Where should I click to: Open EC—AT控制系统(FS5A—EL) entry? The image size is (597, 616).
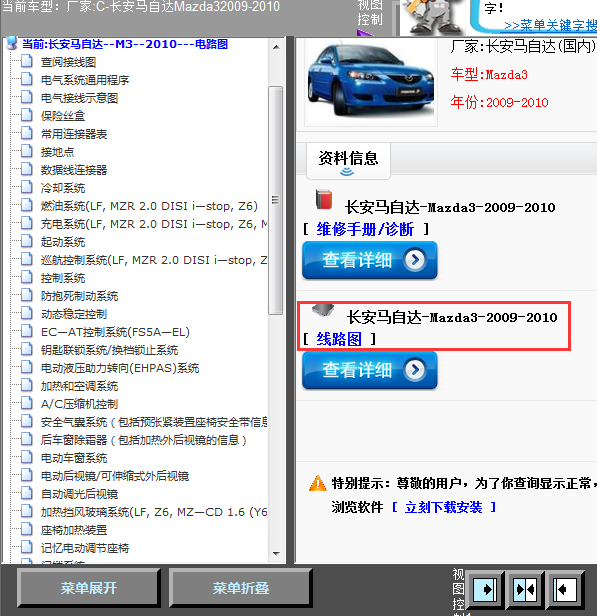click(x=115, y=332)
